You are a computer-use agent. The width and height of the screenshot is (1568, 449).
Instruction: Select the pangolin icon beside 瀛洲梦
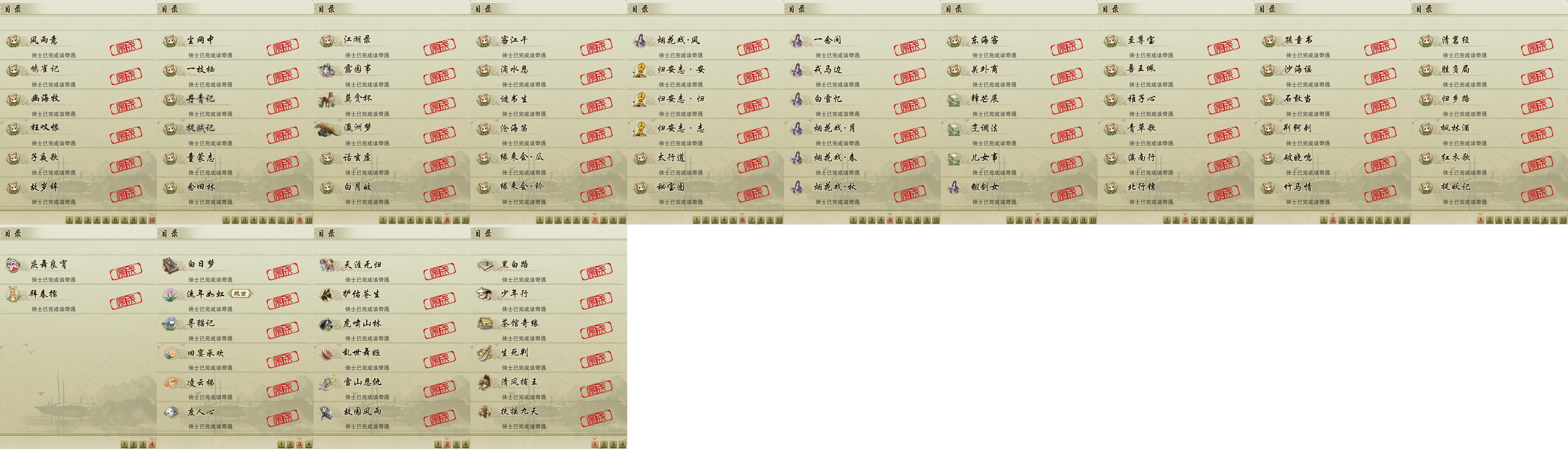[x=328, y=128]
